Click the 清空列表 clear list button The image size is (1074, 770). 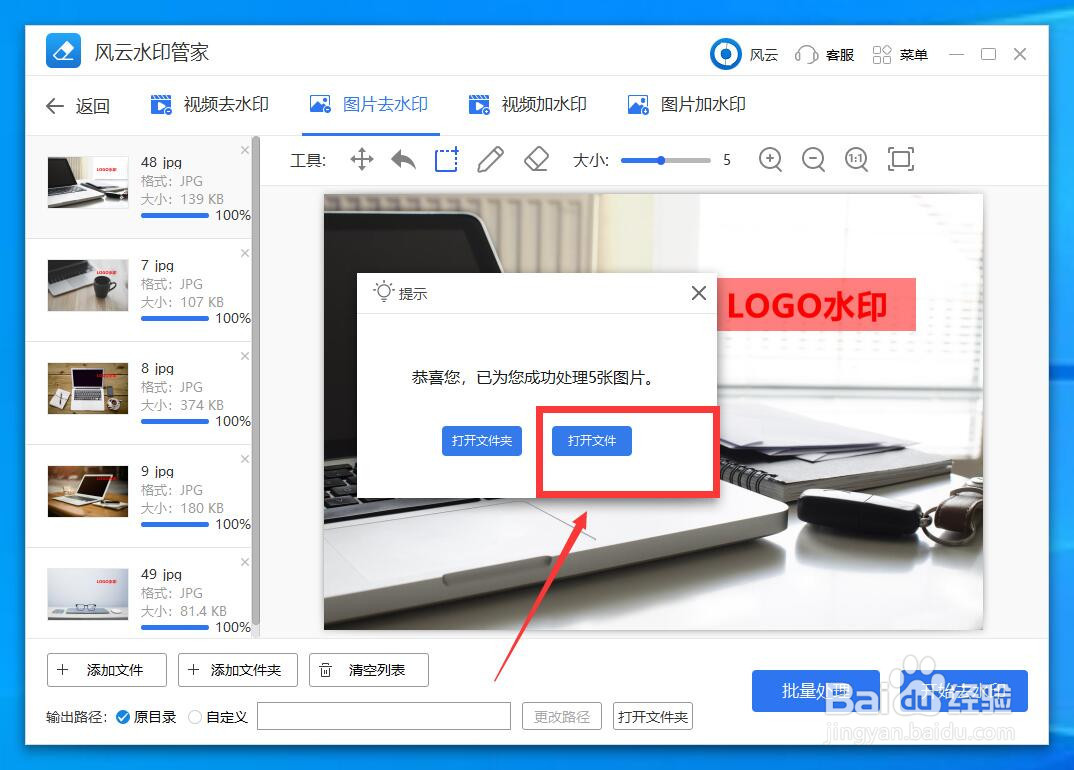368,670
